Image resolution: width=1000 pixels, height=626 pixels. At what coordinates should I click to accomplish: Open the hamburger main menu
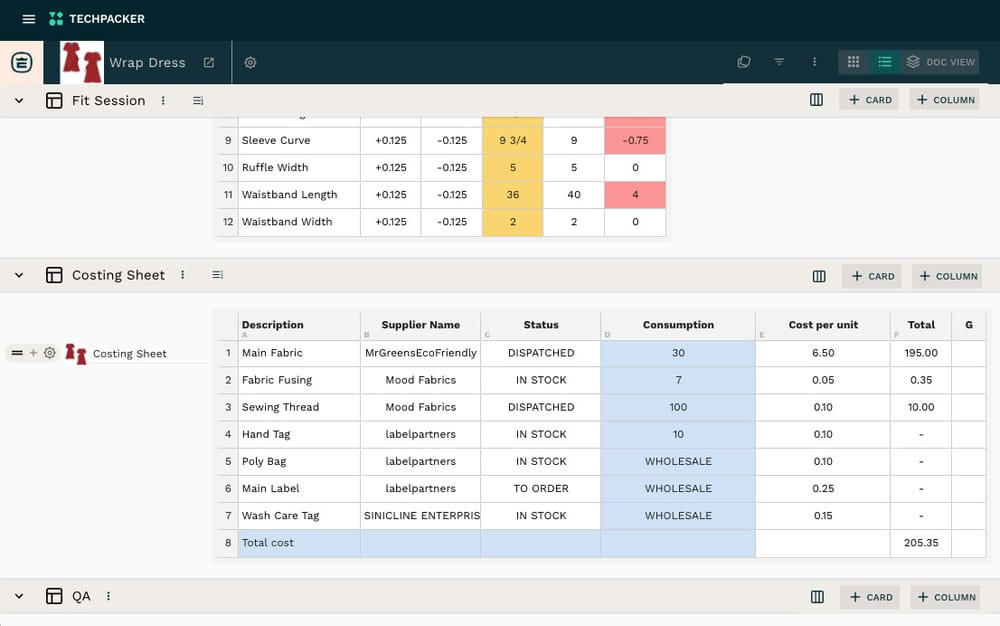pos(29,19)
